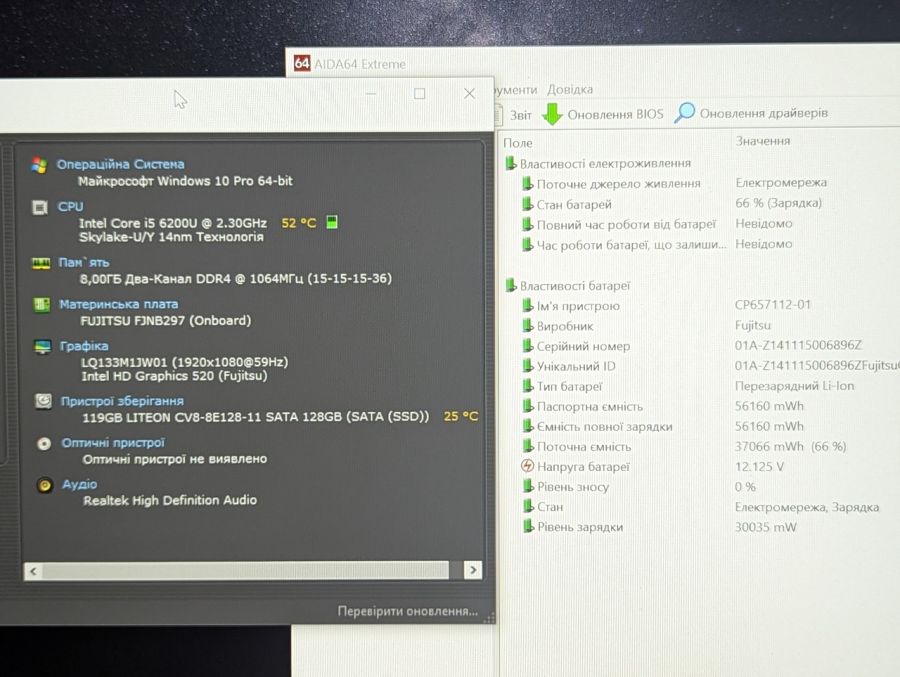Select the Паспортна ємність row

pyautogui.click(x=583, y=406)
